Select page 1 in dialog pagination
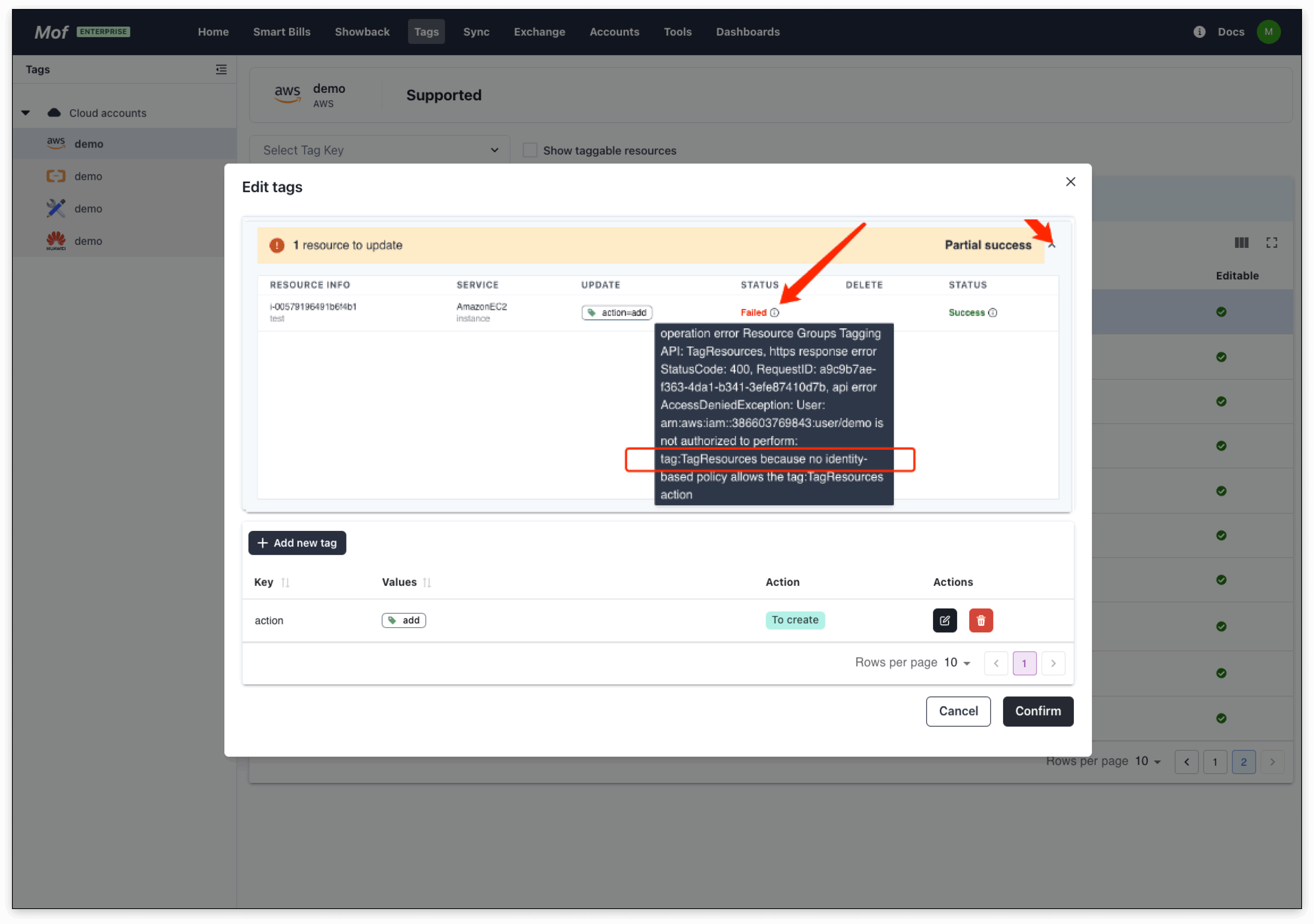 point(1024,663)
